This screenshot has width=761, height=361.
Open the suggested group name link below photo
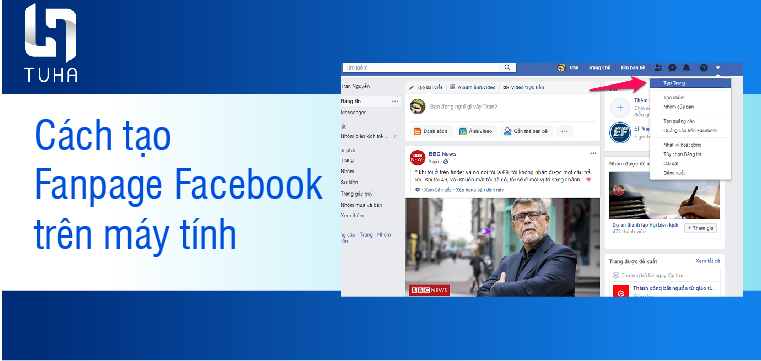click(645, 226)
